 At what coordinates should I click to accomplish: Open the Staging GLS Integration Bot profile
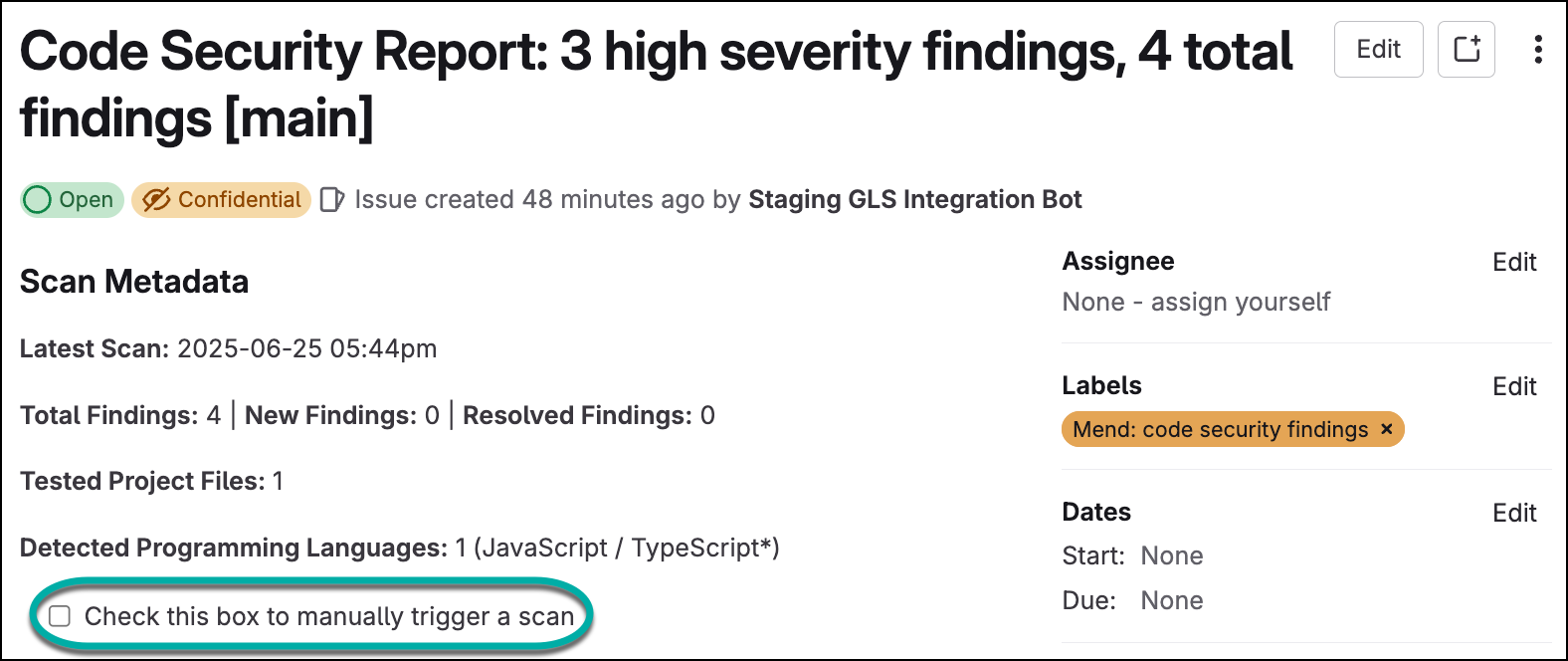[x=914, y=200]
